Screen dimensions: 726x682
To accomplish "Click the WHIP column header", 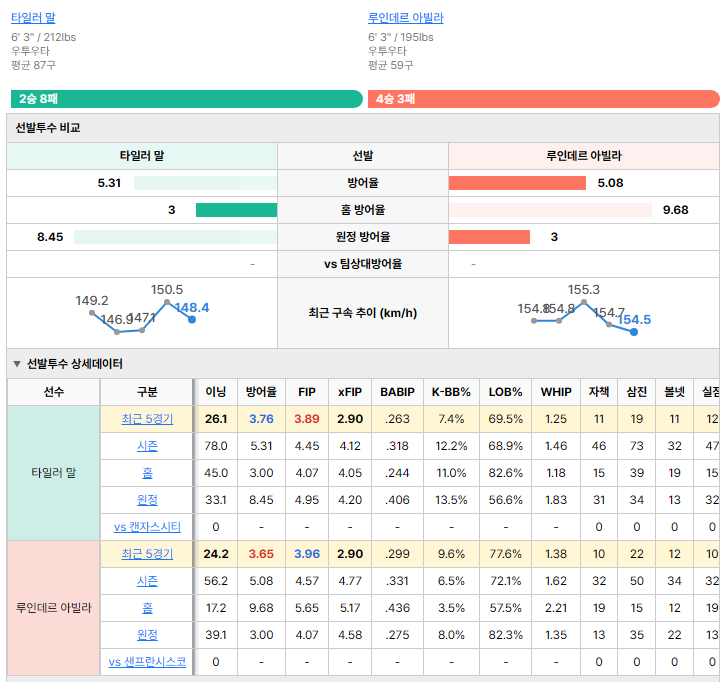I will coord(556,392).
